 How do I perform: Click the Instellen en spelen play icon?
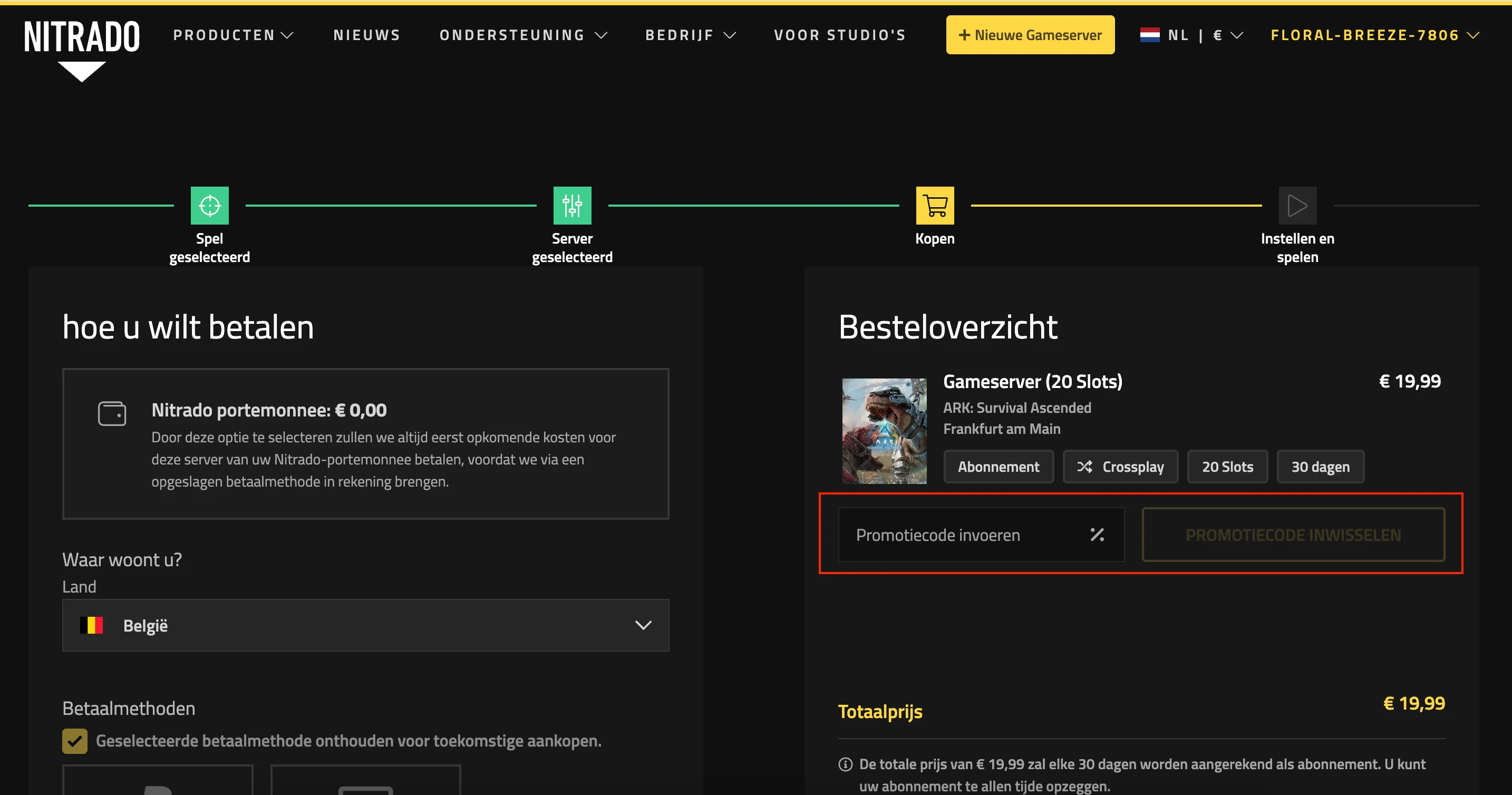tap(1296, 205)
